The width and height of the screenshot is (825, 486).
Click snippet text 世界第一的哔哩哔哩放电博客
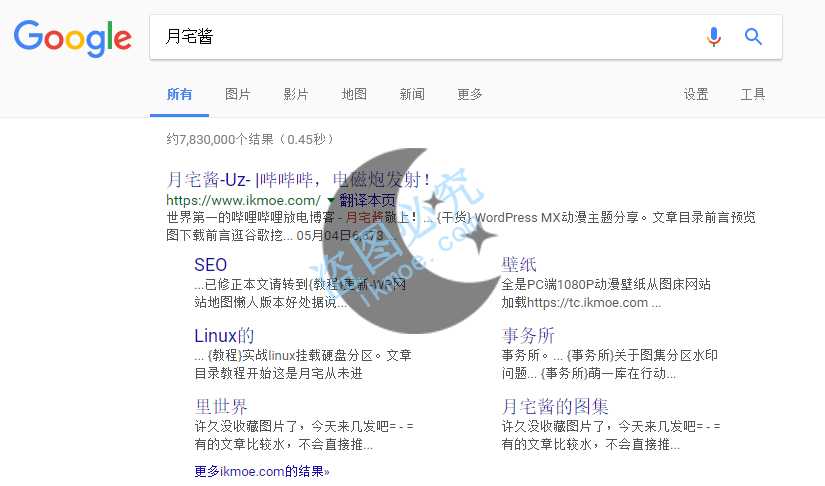[x=250, y=217]
